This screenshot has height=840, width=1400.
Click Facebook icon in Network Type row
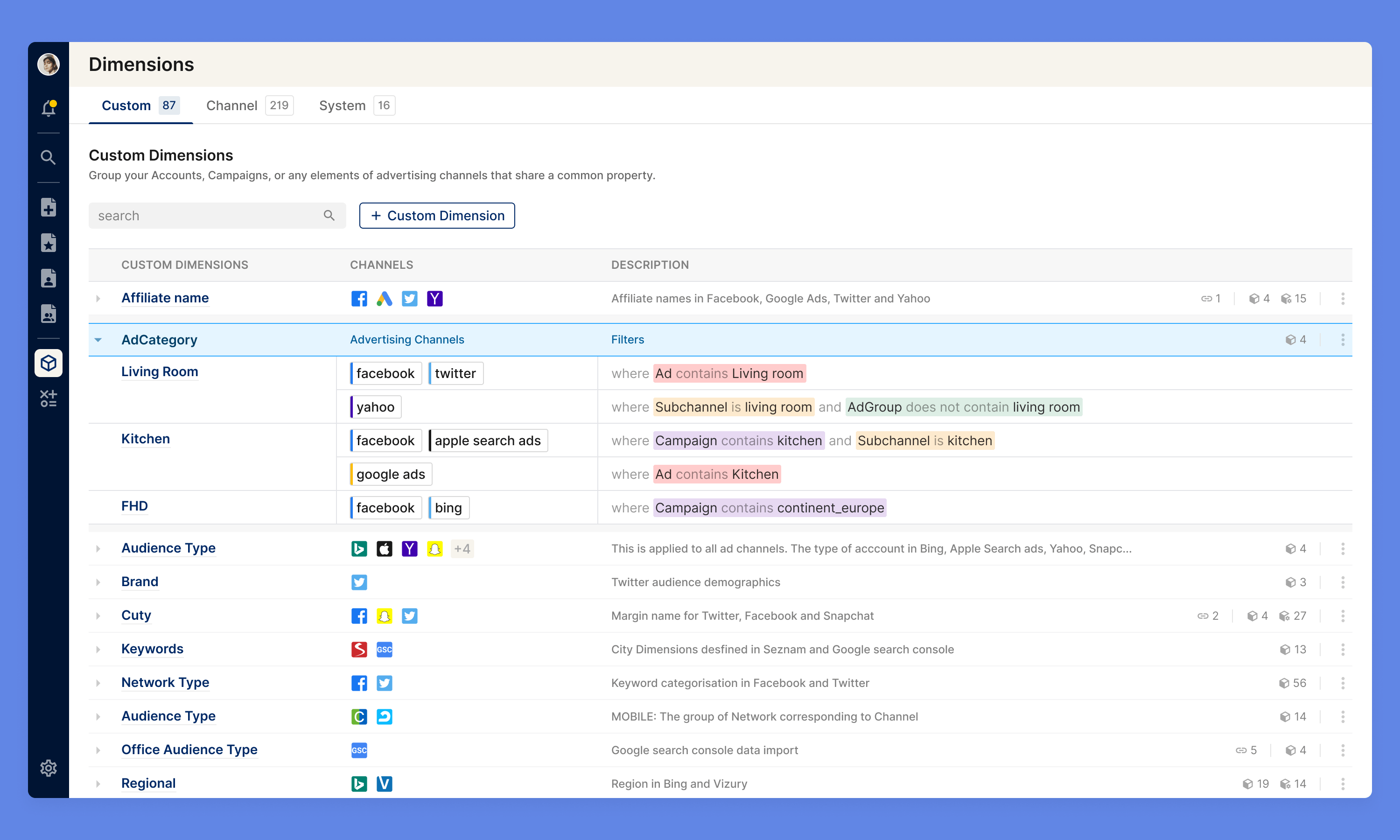point(359,683)
